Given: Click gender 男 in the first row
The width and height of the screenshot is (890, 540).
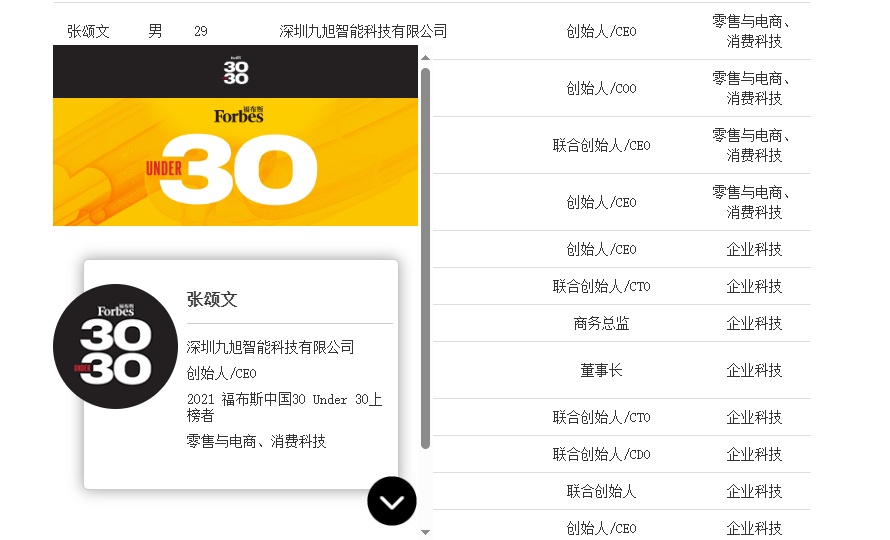Looking at the screenshot, I should pyautogui.click(x=155, y=31).
